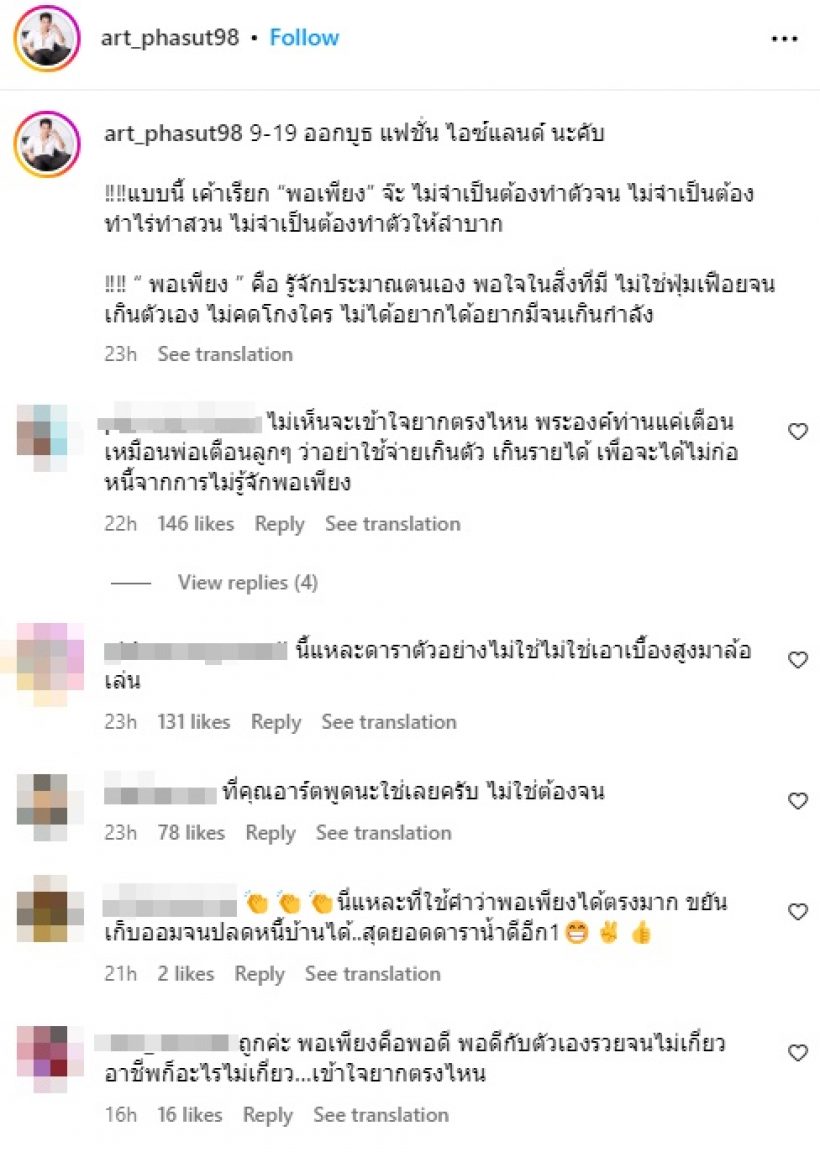The height and width of the screenshot is (1152, 820).
Task: Expand View replies (4)
Action: [248, 583]
